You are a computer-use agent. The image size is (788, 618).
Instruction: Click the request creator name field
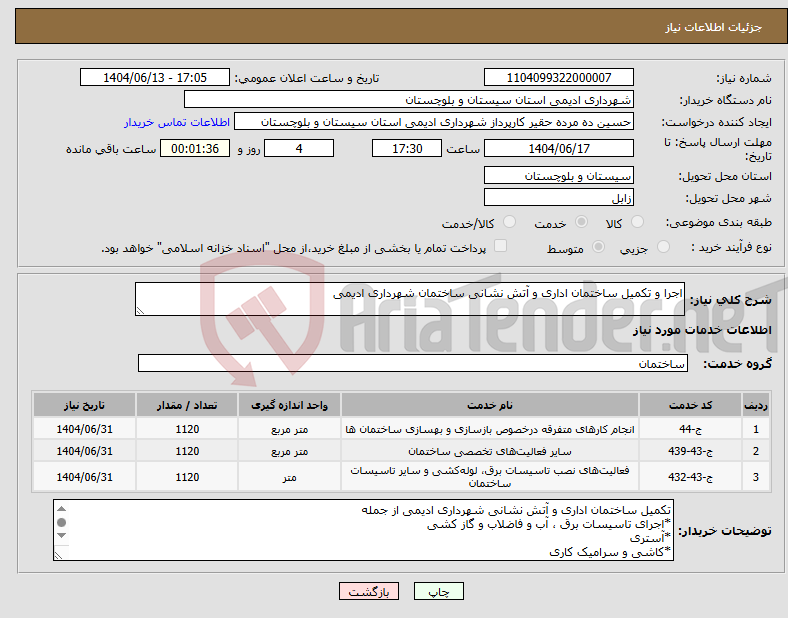(x=434, y=122)
